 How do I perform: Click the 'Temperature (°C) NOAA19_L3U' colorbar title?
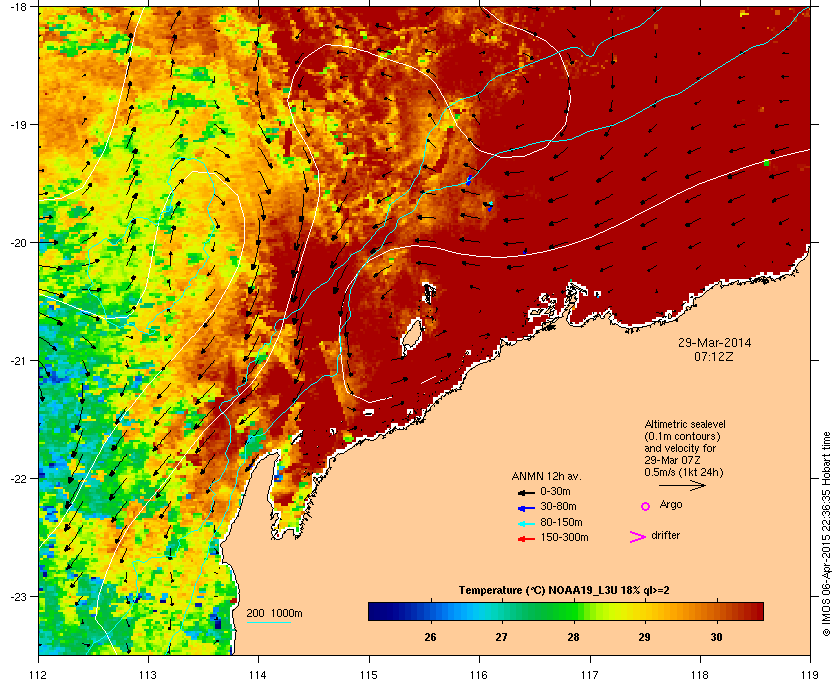coord(539,591)
